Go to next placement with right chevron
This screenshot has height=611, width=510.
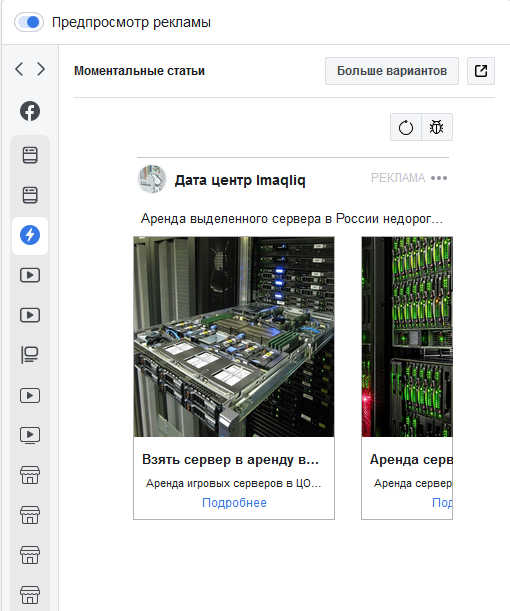(41, 69)
